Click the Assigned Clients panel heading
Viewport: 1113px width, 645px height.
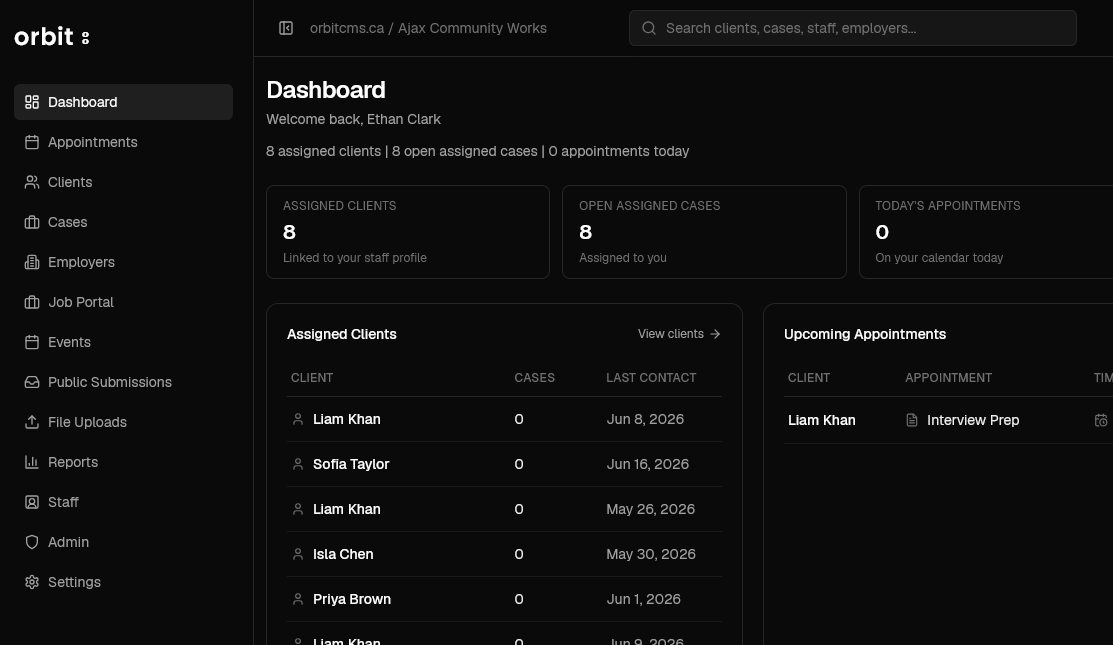(341, 334)
